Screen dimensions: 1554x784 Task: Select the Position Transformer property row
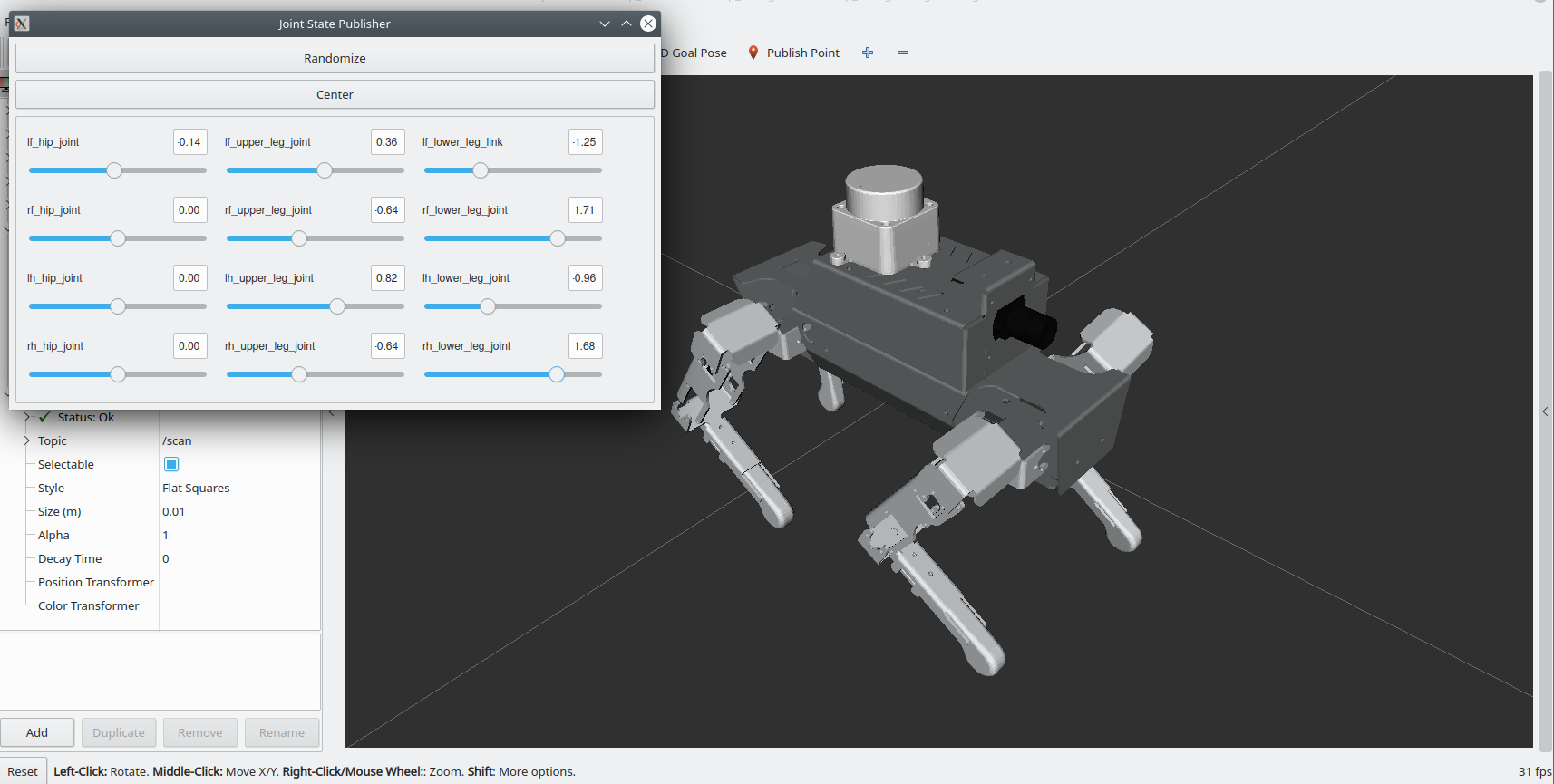(x=96, y=582)
